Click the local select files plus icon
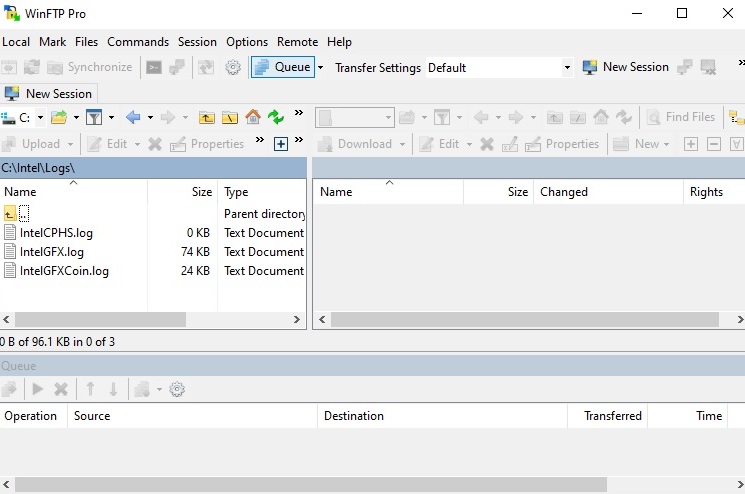 pyautogui.click(x=281, y=144)
